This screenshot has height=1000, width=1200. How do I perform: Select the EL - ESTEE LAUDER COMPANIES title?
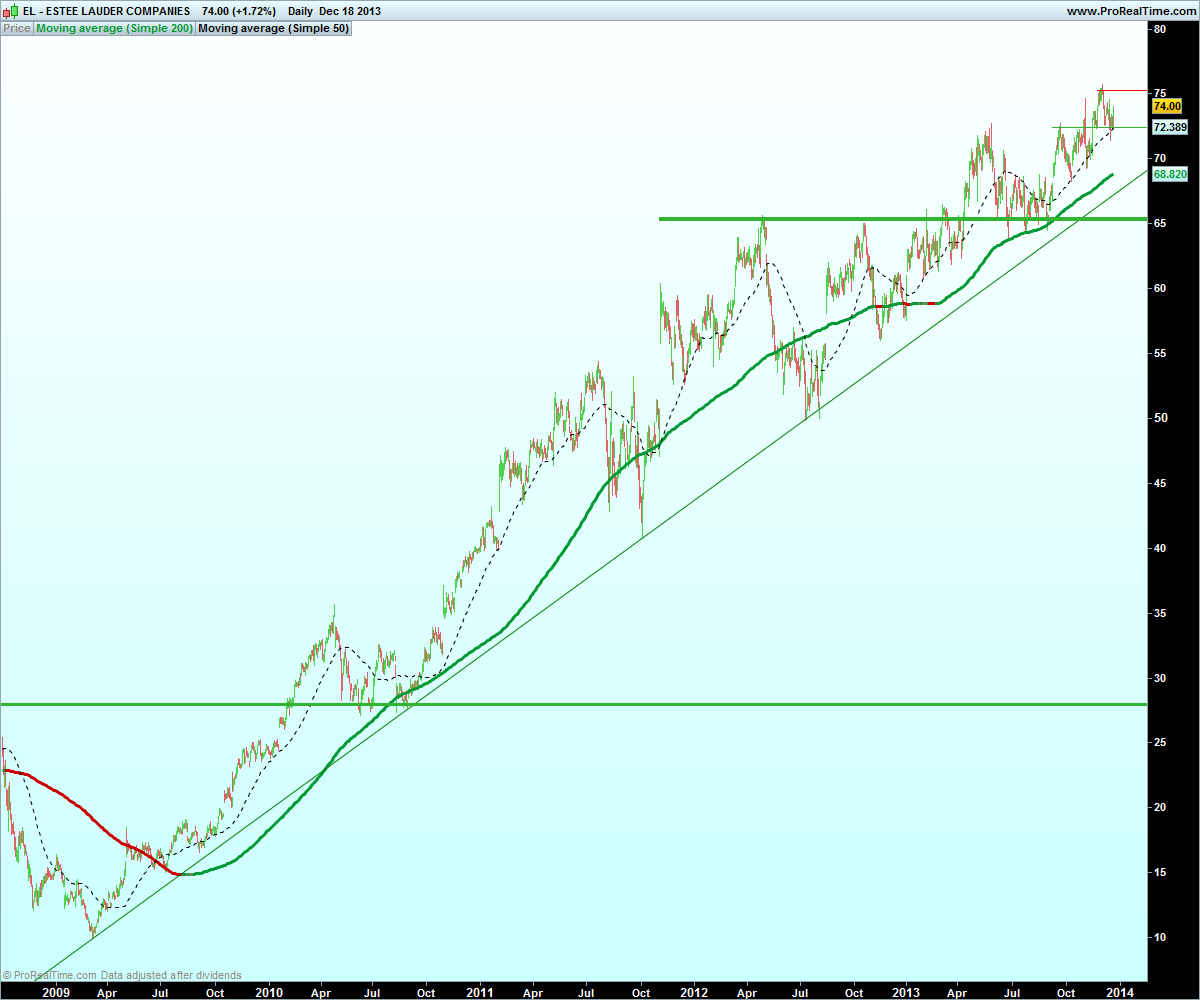106,11
